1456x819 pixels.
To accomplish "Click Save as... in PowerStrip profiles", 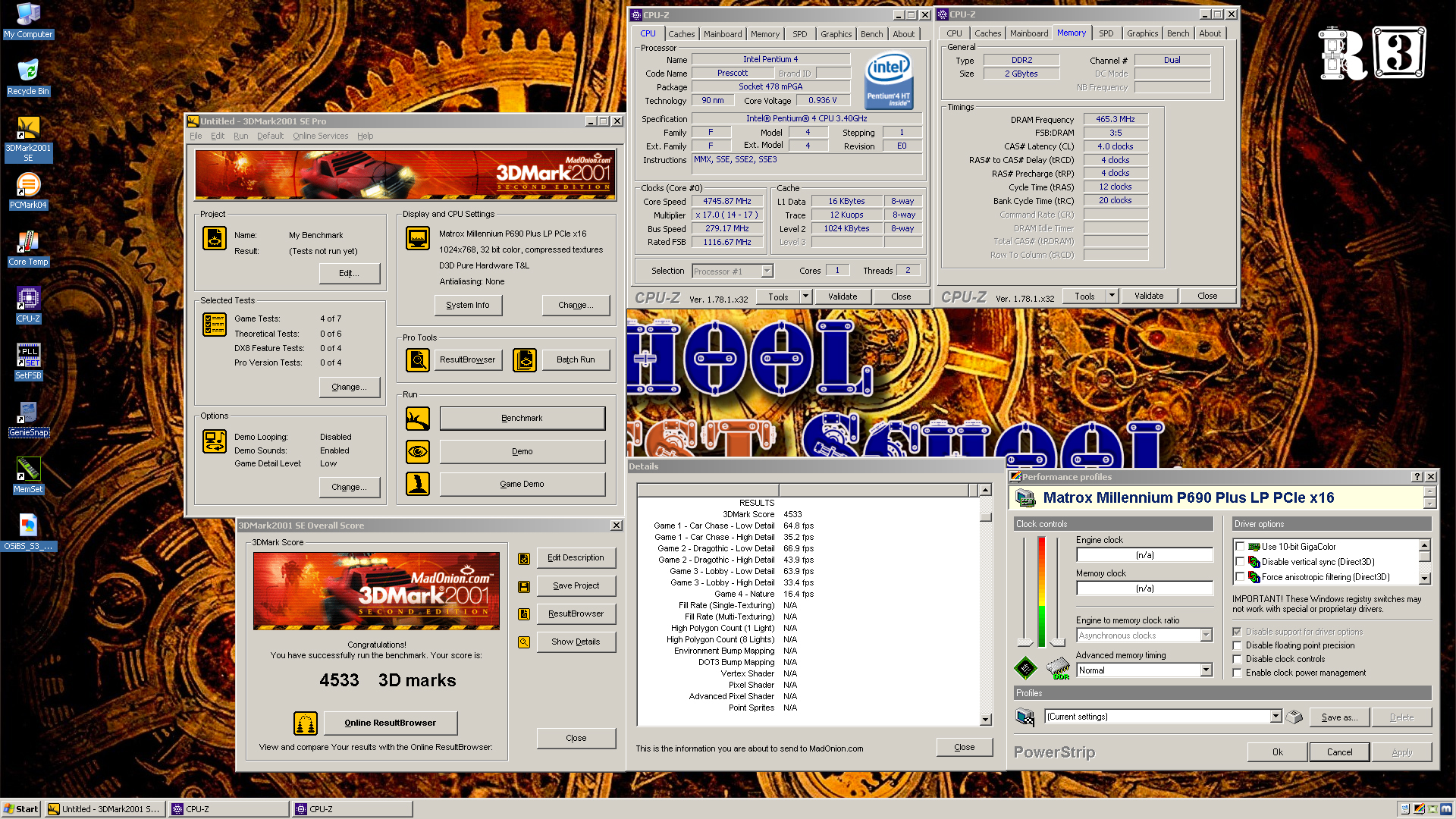I will click(x=1339, y=717).
